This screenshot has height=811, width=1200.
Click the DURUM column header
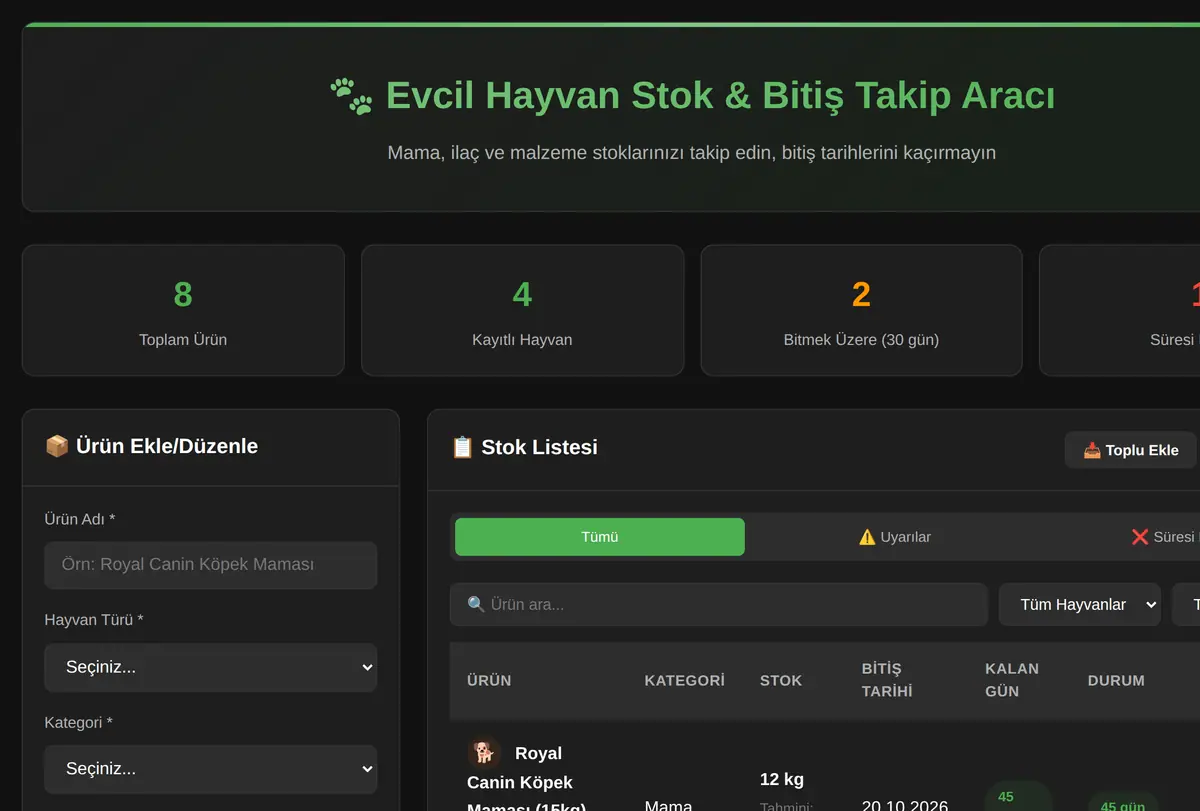[x=1116, y=680]
